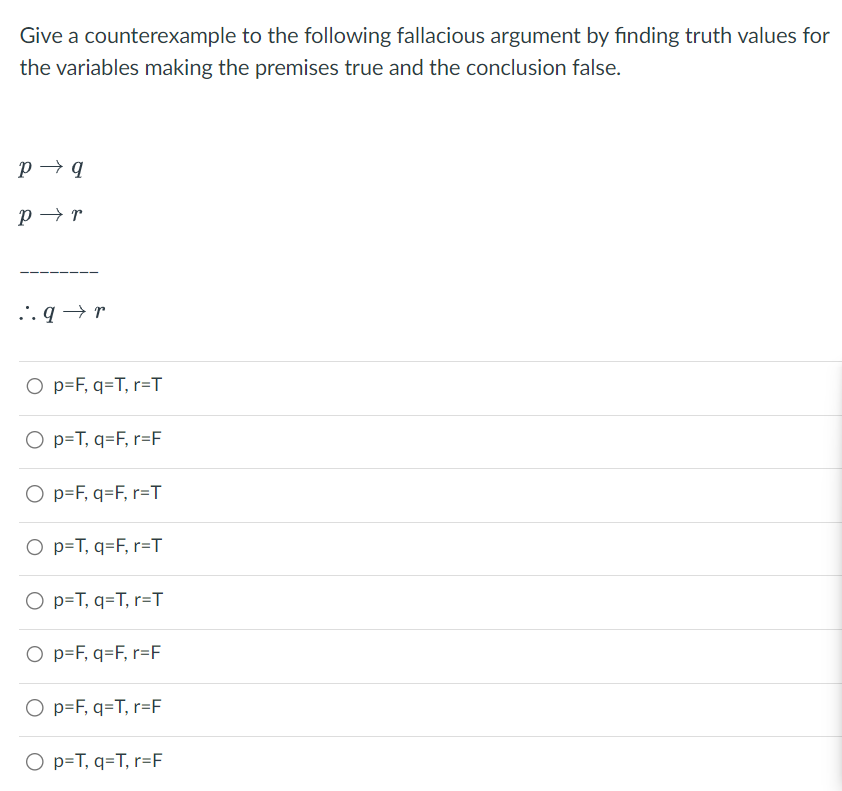
Task: Click the text label p=T, q=T, r=F
Action: pos(106,760)
